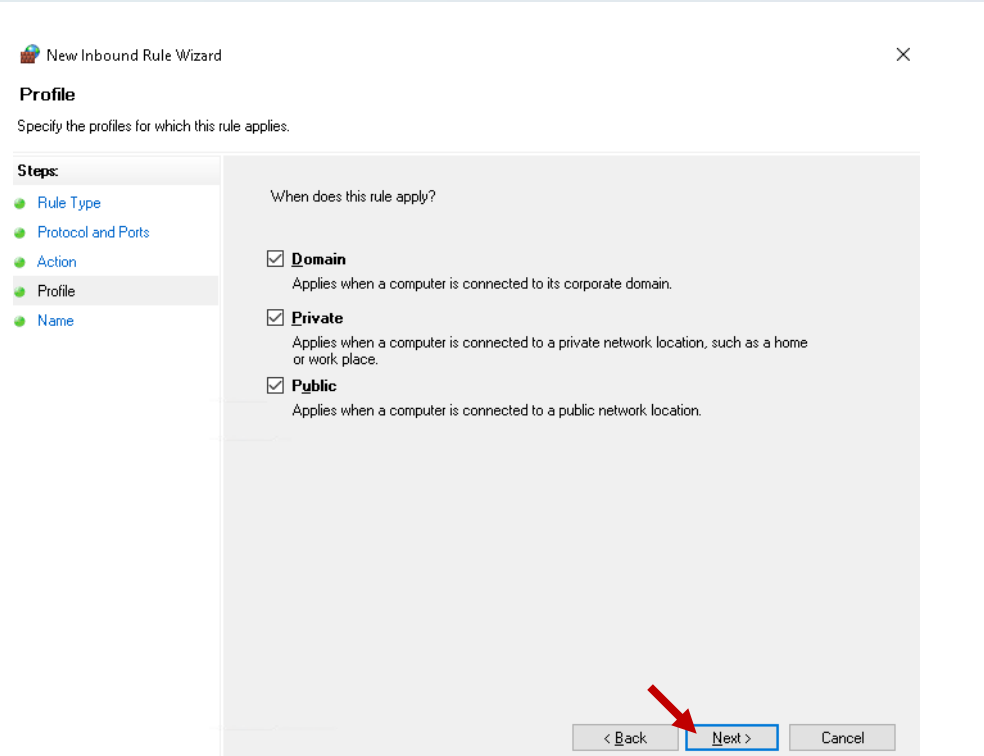Proceed with the Next button

pos(731,738)
